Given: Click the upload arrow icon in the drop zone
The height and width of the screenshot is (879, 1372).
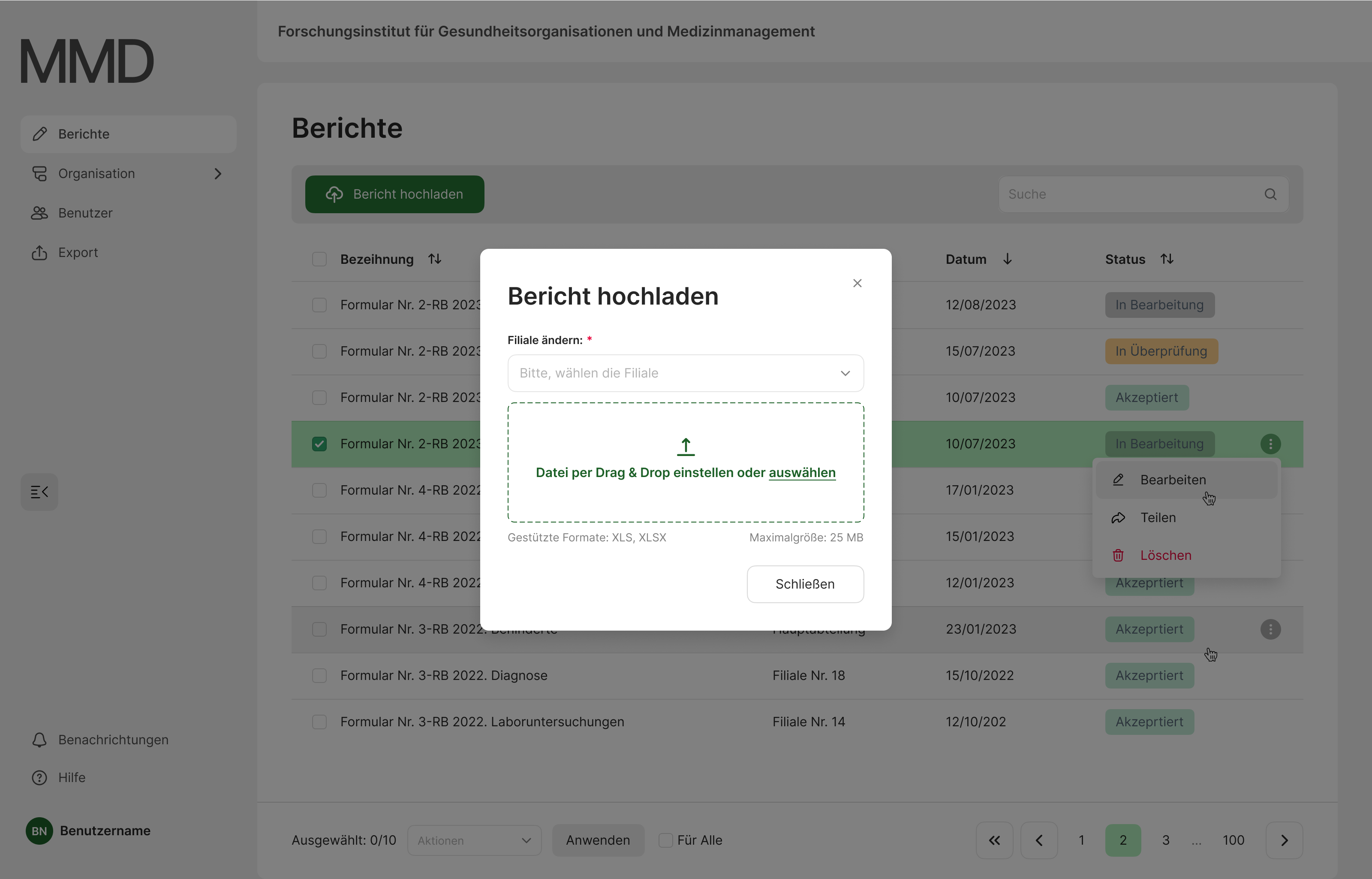Looking at the screenshot, I should click(x=686, y=447).
